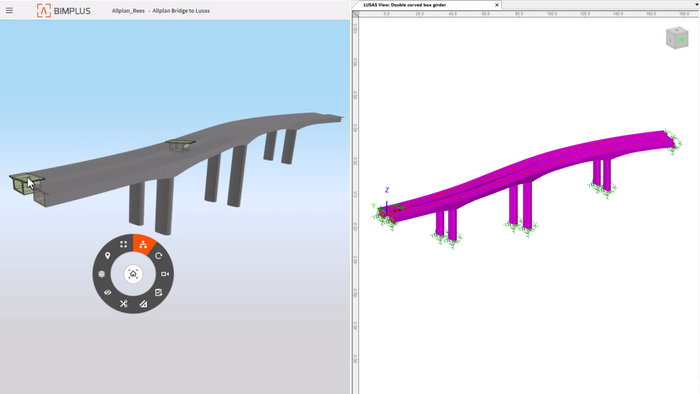Open the hamburger menu in Bimplus
Image resolution: width=700 pixels, height=394 pixels.
(x=9, y=10)
